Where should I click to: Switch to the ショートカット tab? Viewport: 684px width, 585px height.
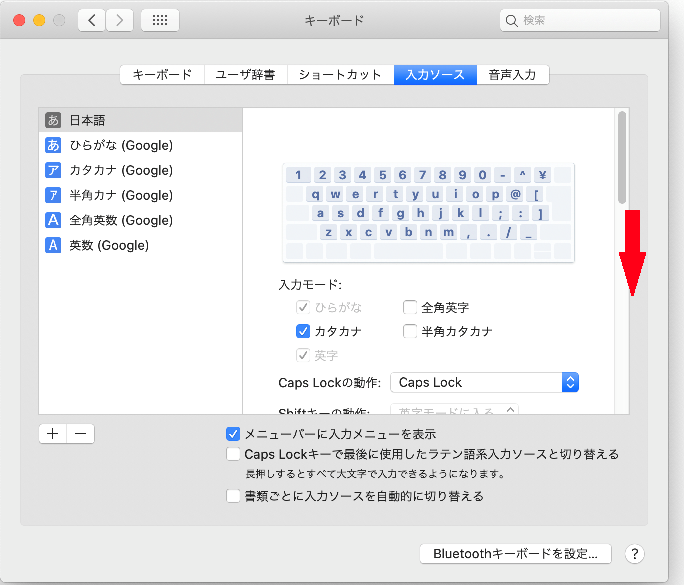340,74
